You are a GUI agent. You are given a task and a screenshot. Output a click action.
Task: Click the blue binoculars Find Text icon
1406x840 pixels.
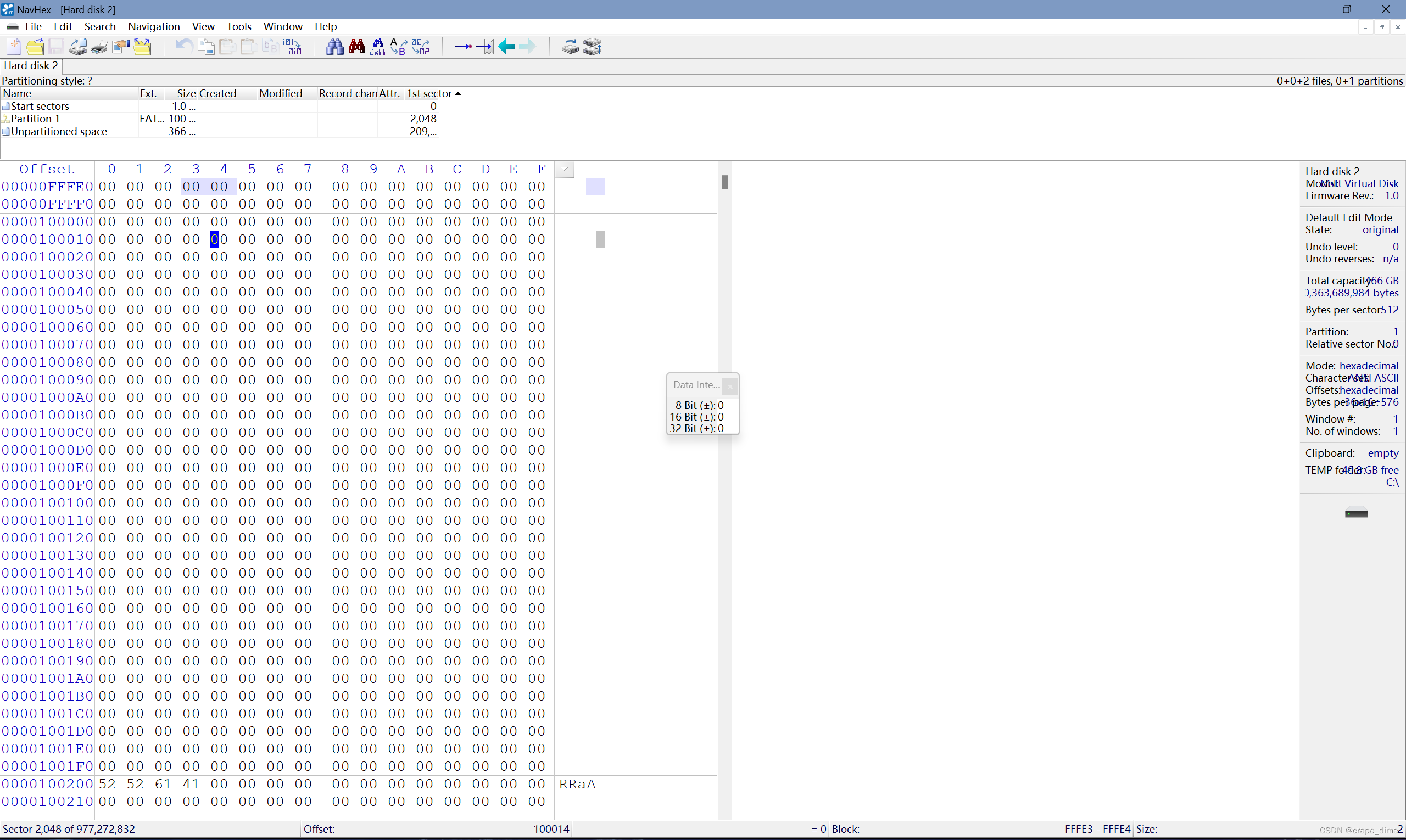pyautogui.click(x=334, y=47)
